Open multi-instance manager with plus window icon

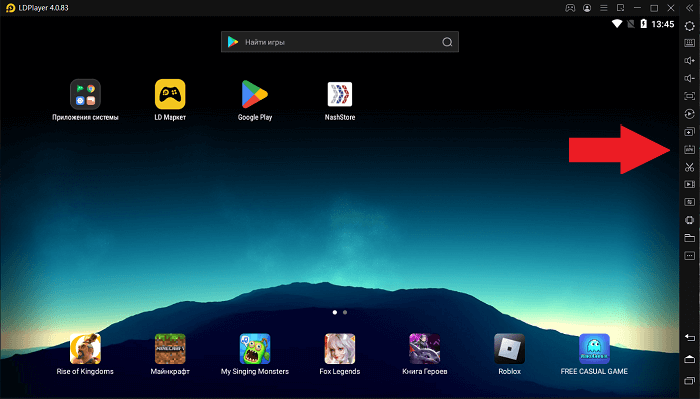click(689, 132)
